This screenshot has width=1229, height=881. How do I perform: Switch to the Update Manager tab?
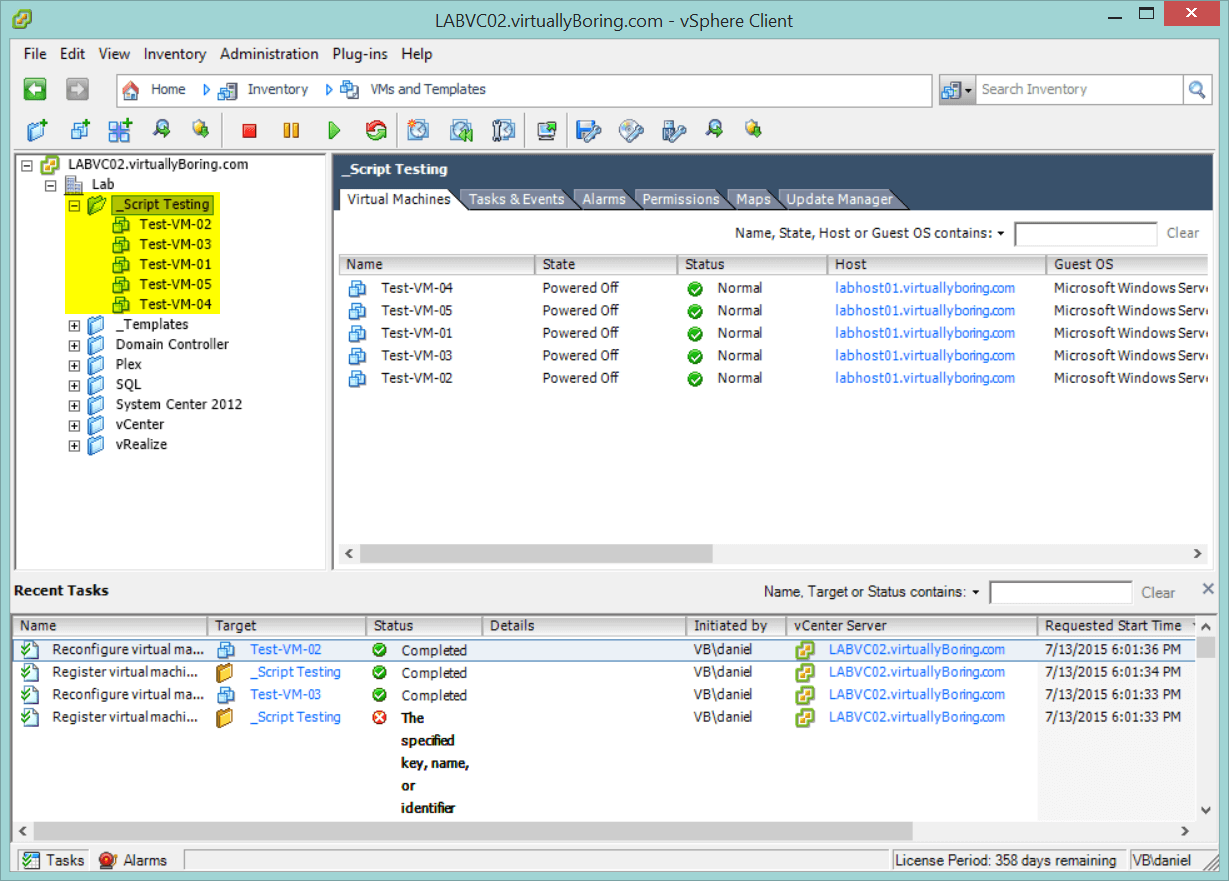point(840,199)
